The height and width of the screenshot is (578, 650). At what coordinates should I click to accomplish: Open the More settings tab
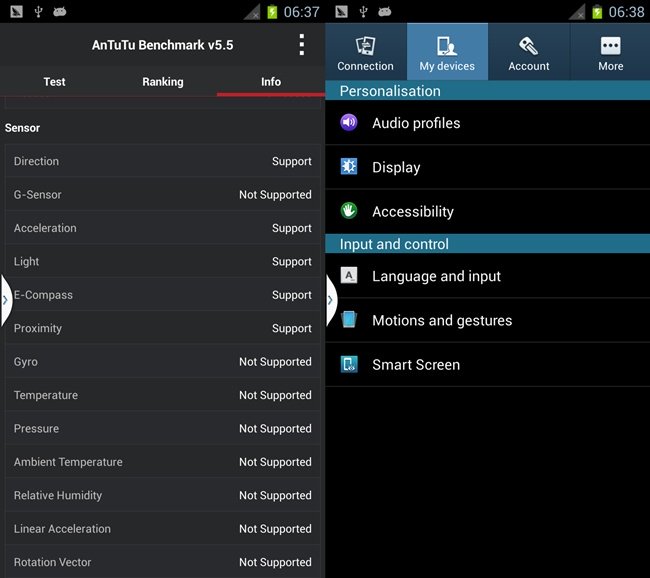coord(610,53)
